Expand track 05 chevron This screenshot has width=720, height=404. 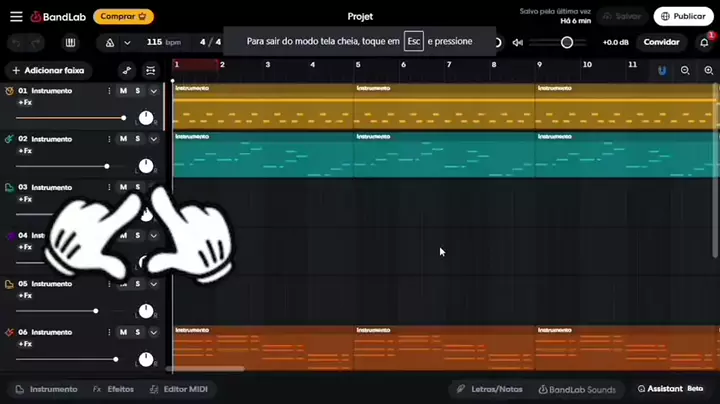153,284
